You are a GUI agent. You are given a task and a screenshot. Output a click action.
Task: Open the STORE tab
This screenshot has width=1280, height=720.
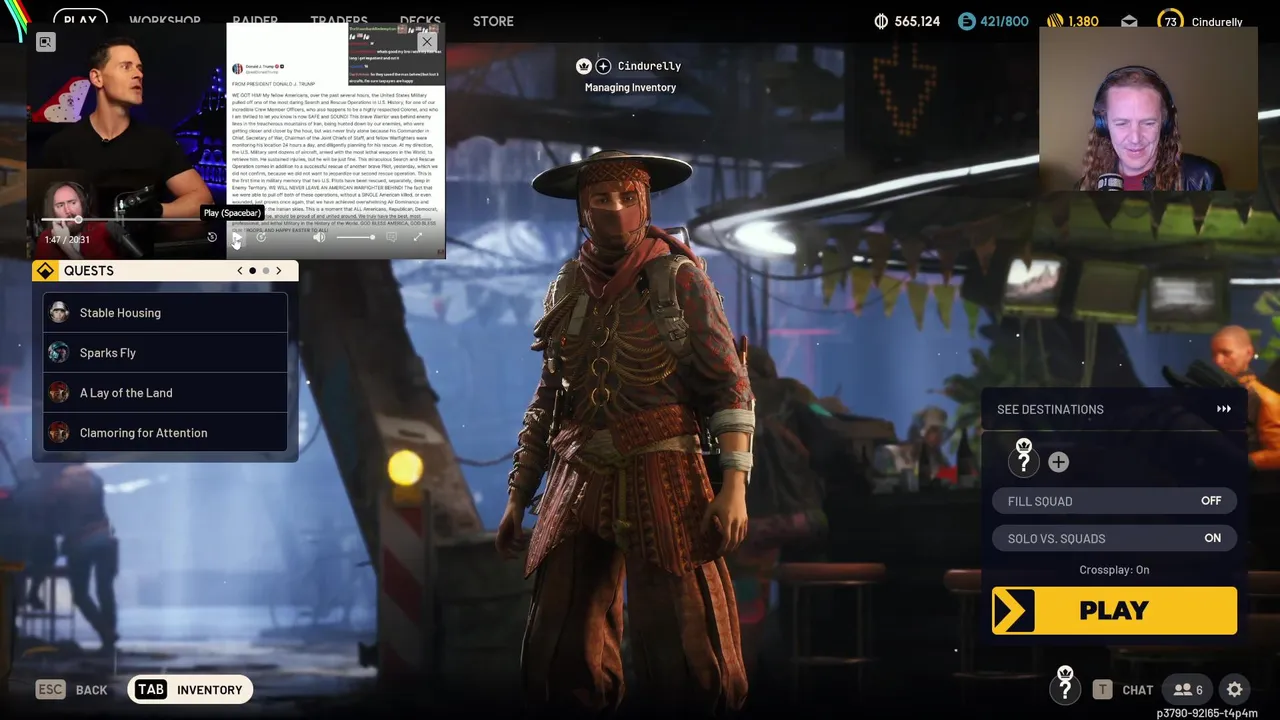click(x=493, y=20)
